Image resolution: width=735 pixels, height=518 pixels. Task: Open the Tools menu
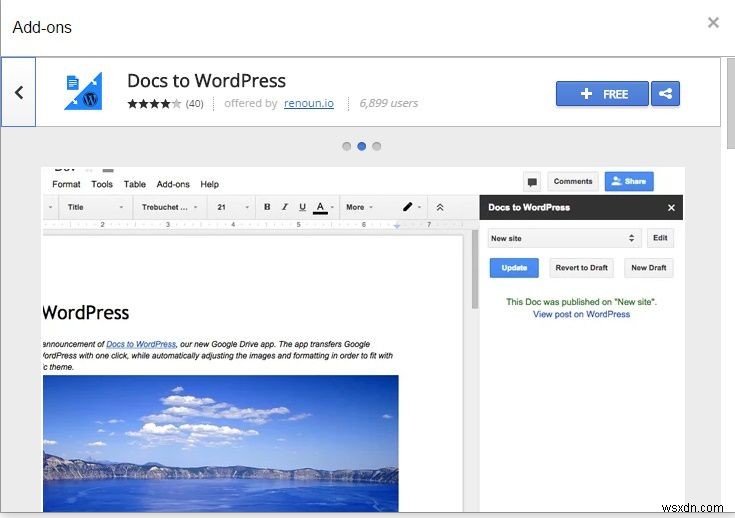tap(102, 184)
